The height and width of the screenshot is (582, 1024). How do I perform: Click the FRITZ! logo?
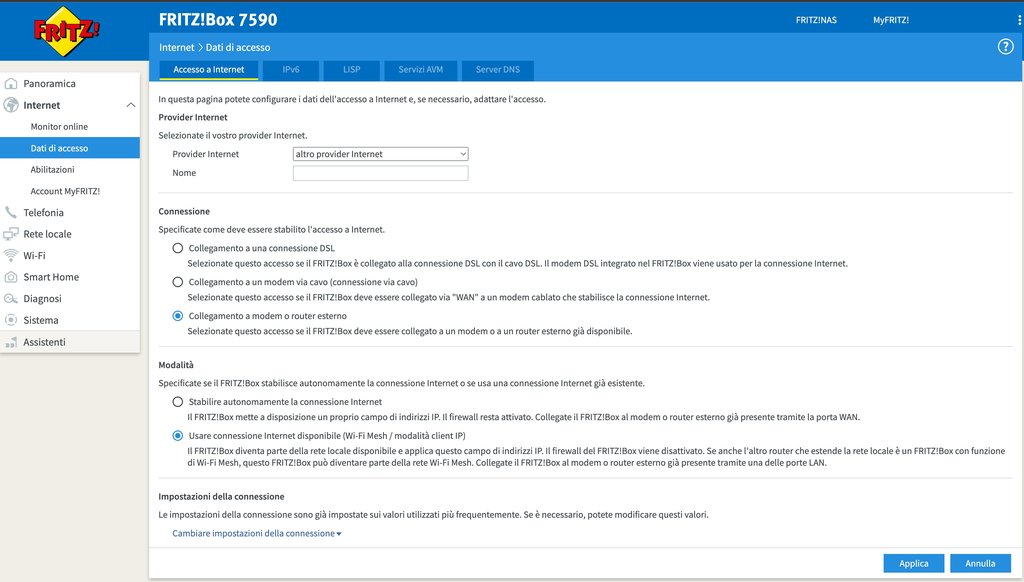(66, 31)
